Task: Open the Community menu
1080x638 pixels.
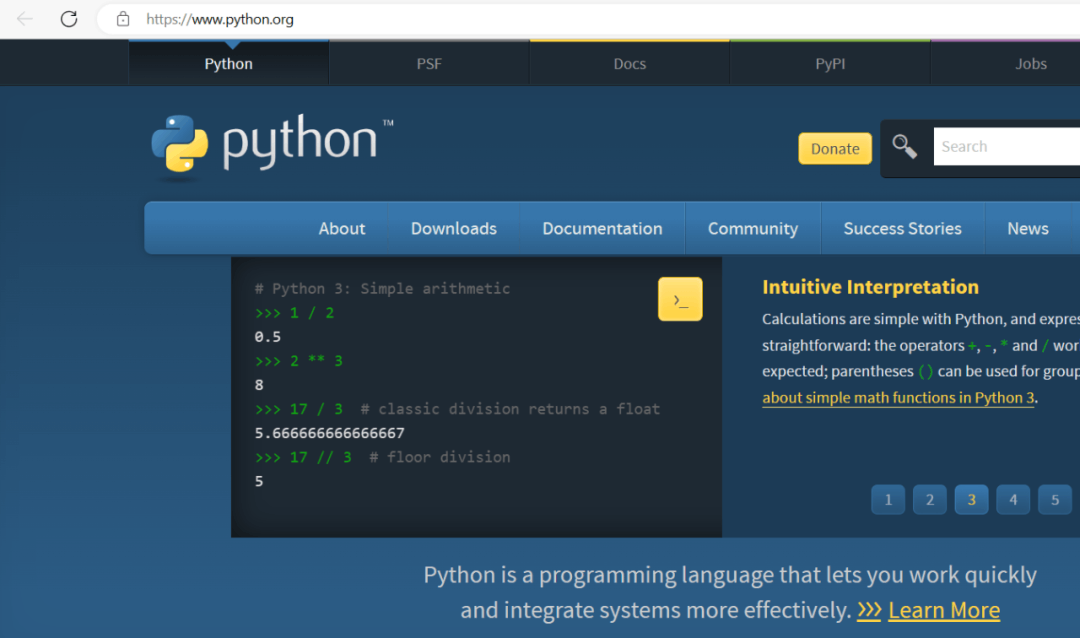Action: coord(753,229)
